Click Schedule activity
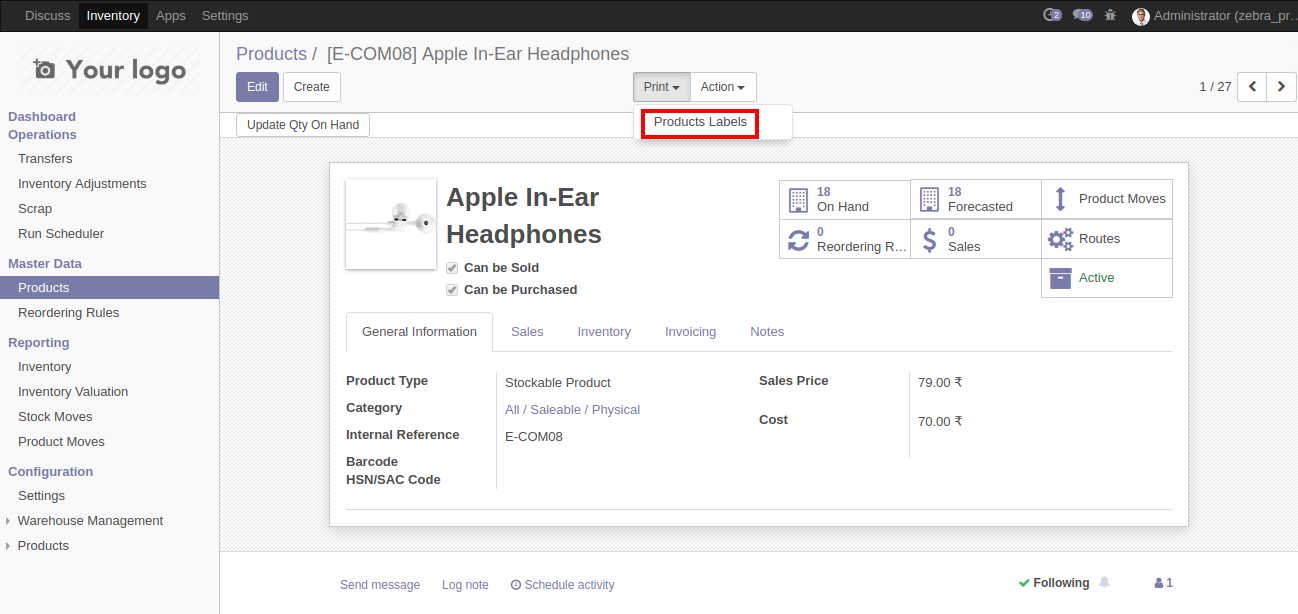The height and width of the screenshot is (614, 1298). pos(562,585)
